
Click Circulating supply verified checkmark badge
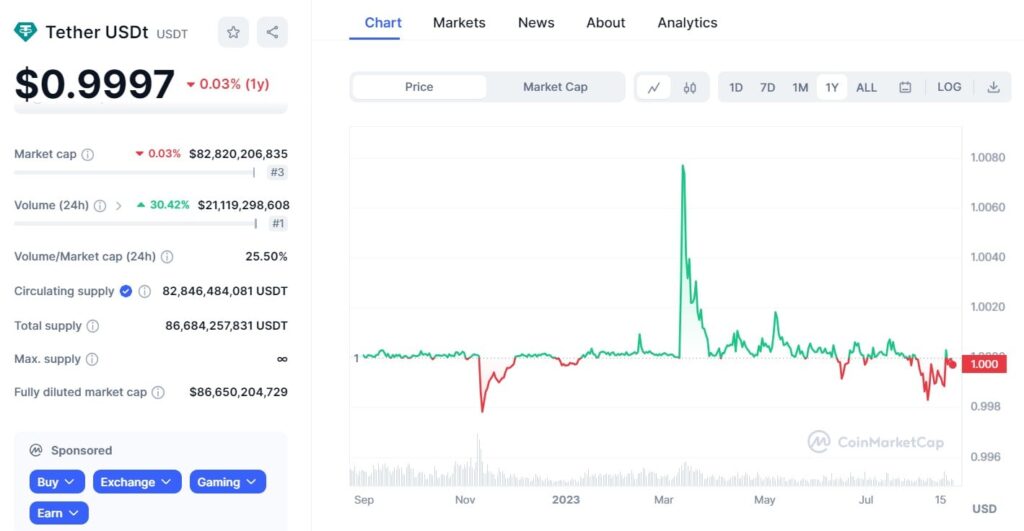126,291
